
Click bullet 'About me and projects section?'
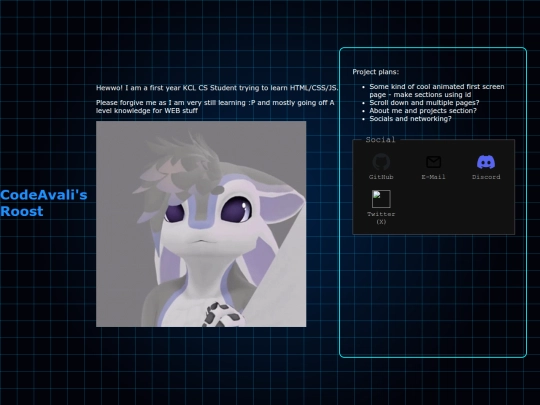(423, 111)
